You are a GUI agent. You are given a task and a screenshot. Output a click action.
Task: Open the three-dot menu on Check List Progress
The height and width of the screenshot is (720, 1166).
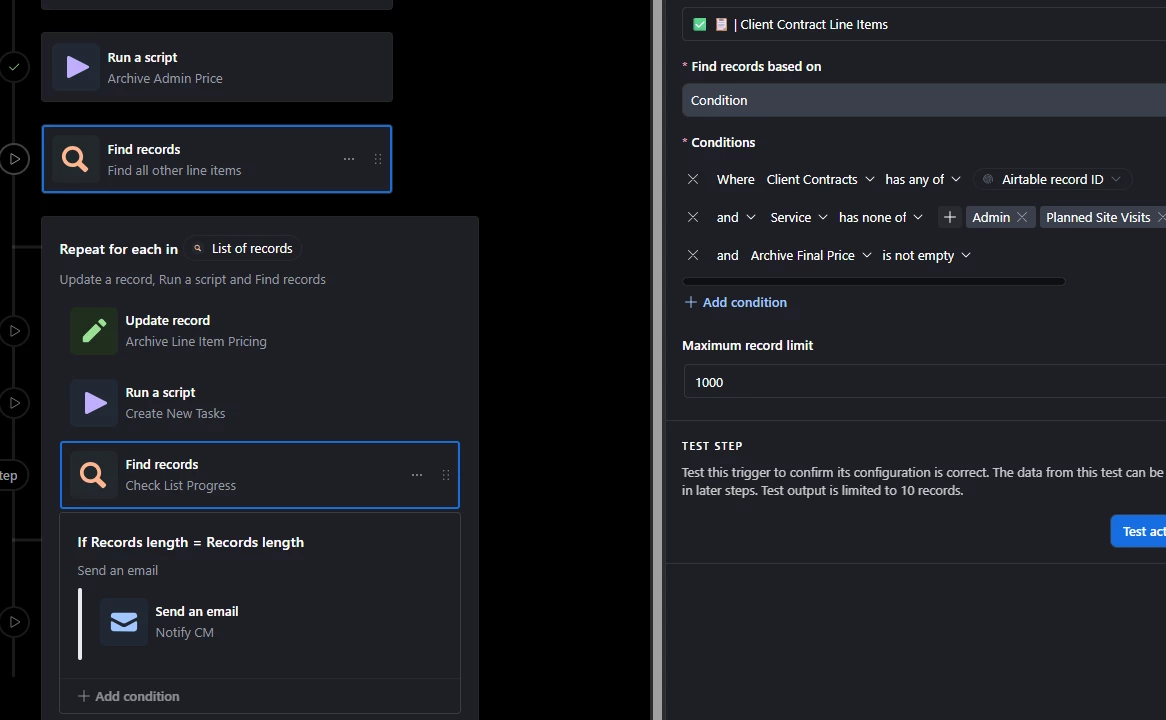click(x=416, y=475)
